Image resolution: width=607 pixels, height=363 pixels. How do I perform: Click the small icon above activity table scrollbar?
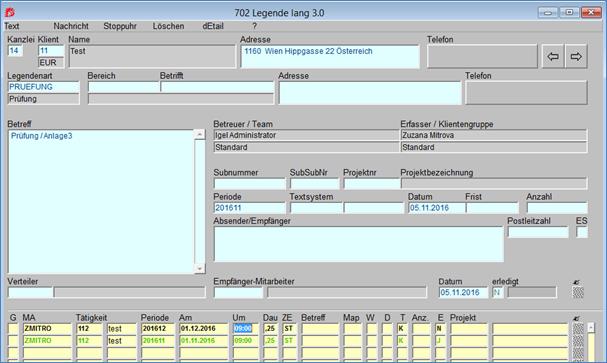[x=576, y=318]
